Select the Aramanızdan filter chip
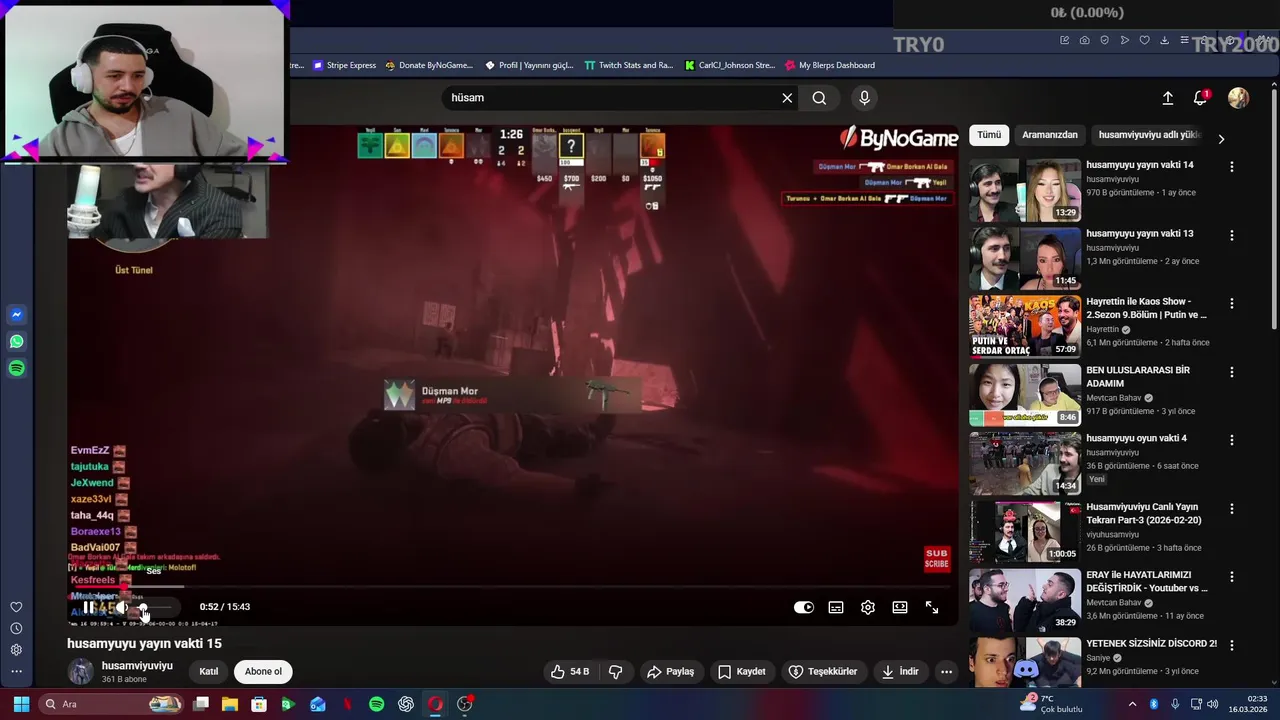This screenshot has height=720, width=1280. pyautogui.click(x=1050, y=135)
